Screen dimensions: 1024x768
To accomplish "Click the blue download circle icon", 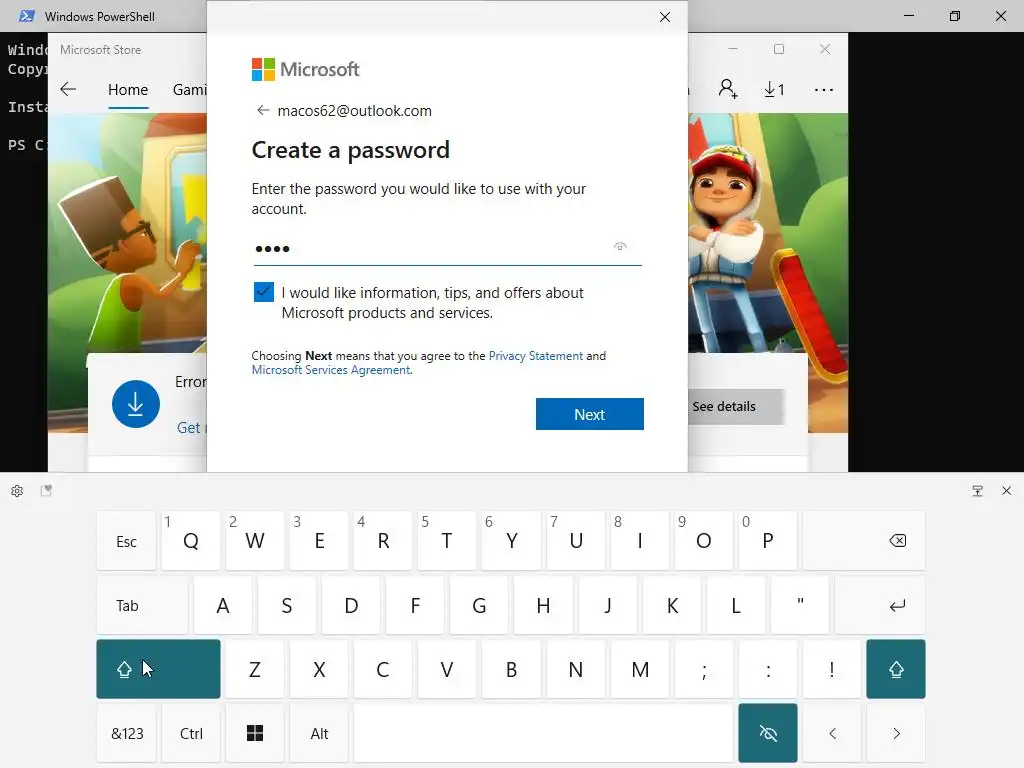I will (136, 404).
